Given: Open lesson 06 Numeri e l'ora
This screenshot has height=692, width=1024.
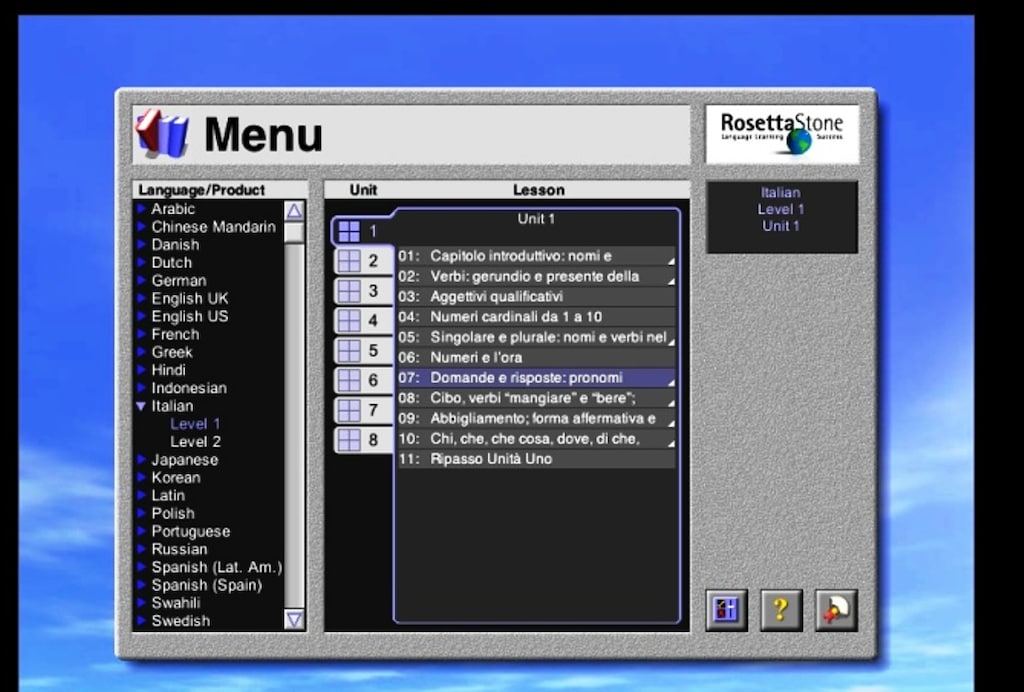Looking at the screenshot, I should pyautogui.click(x=536, y=357).
